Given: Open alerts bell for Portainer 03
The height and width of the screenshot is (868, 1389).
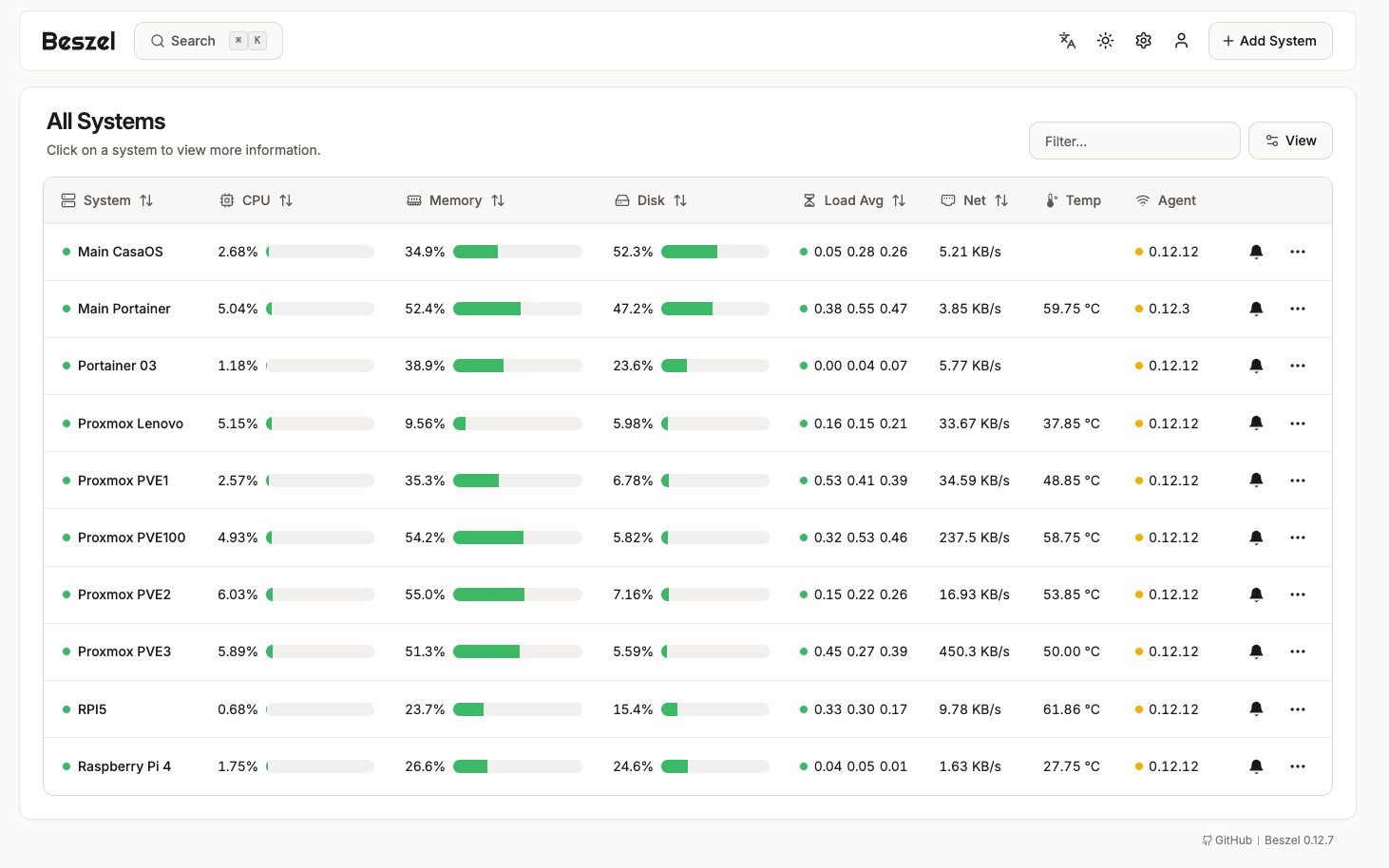Looking at the screenshot, I should (1256, 366).
